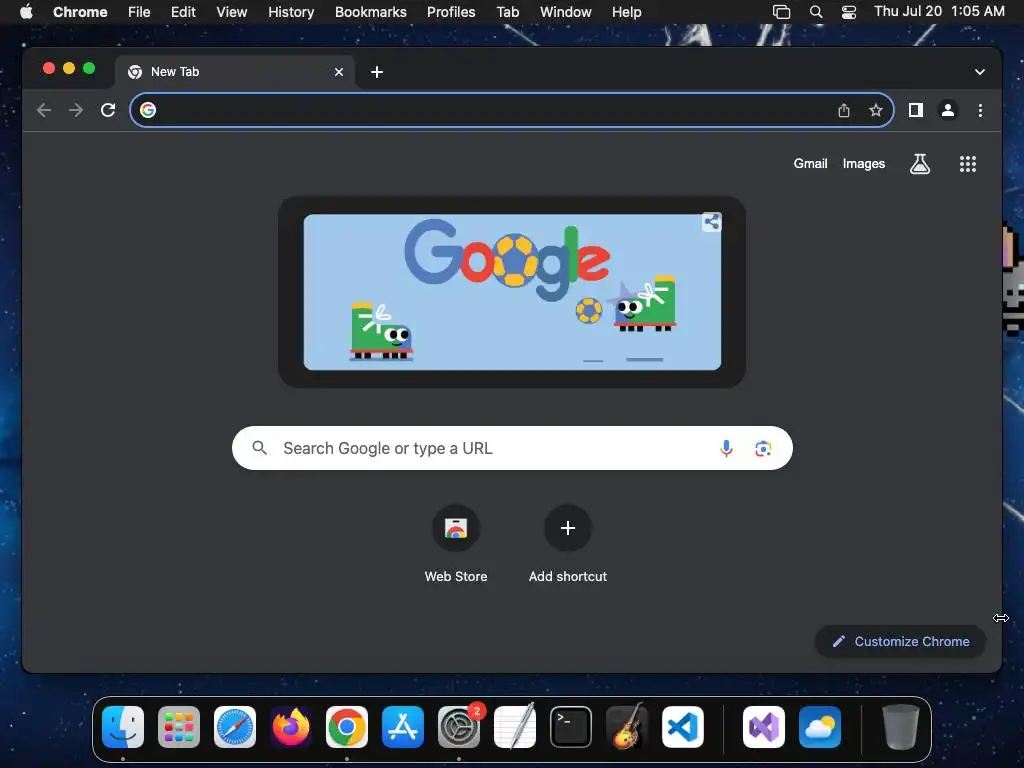The image size is (1024, 768).
Task: Open the Help menu
Action: [x=626, y=12]
